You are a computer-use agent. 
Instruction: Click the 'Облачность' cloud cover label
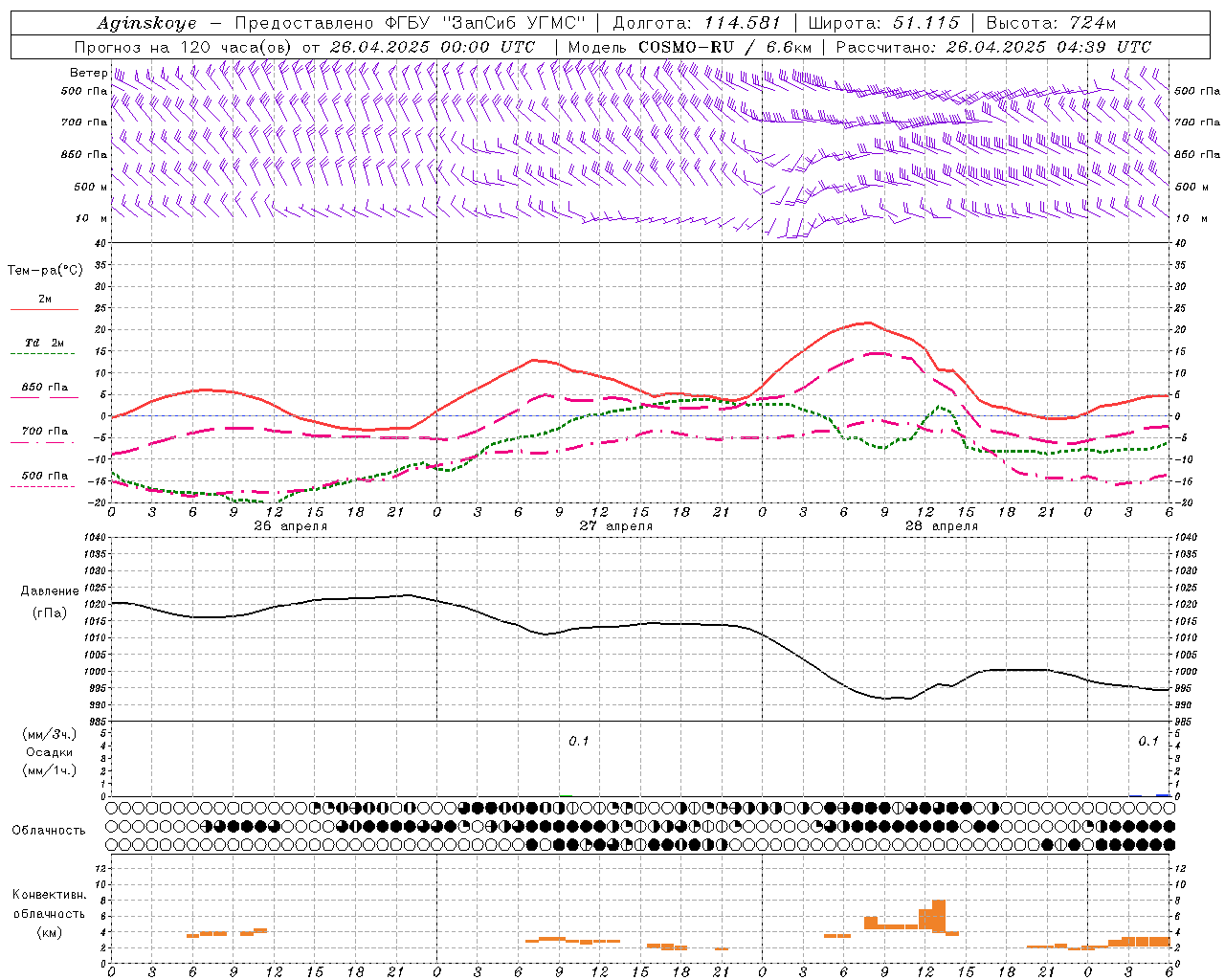pos(49,830)
